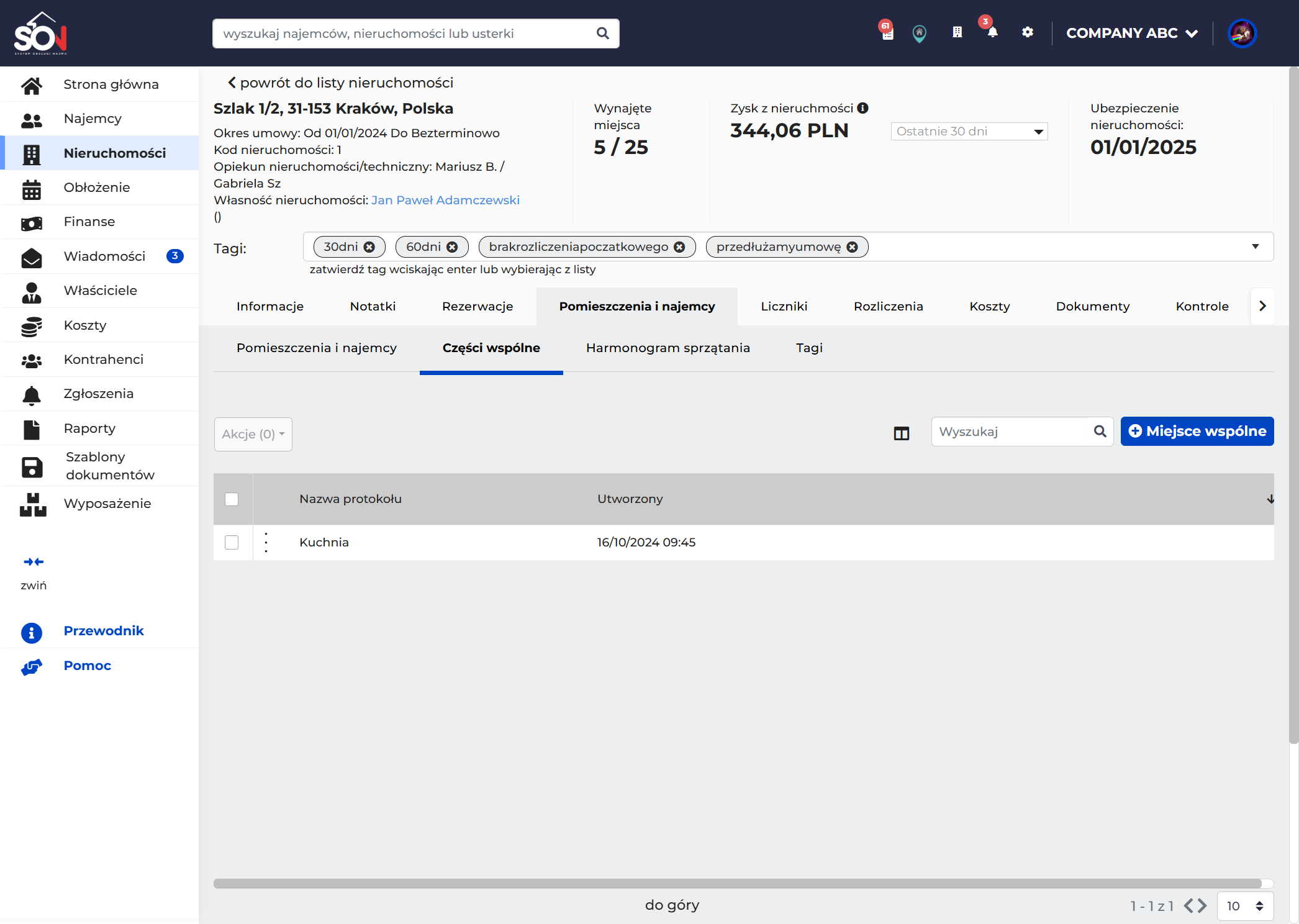Click the Wyszukaj table search field
Image resolution: width=1299 pixels, height=924 pixels.
[1022, 432]
